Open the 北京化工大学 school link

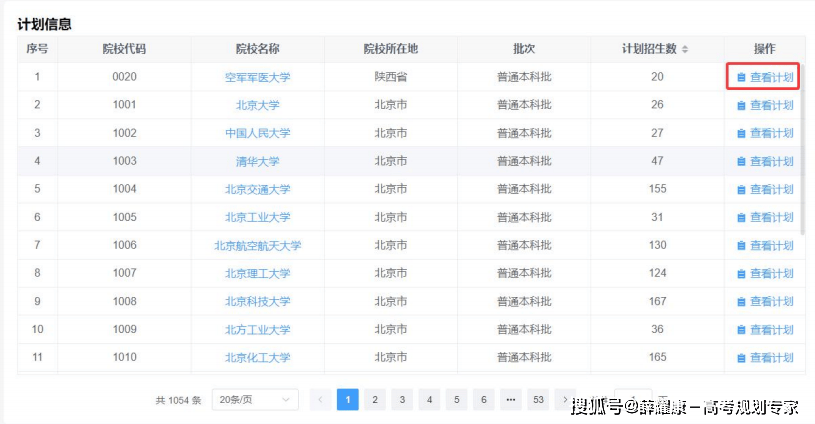point(258,358)
